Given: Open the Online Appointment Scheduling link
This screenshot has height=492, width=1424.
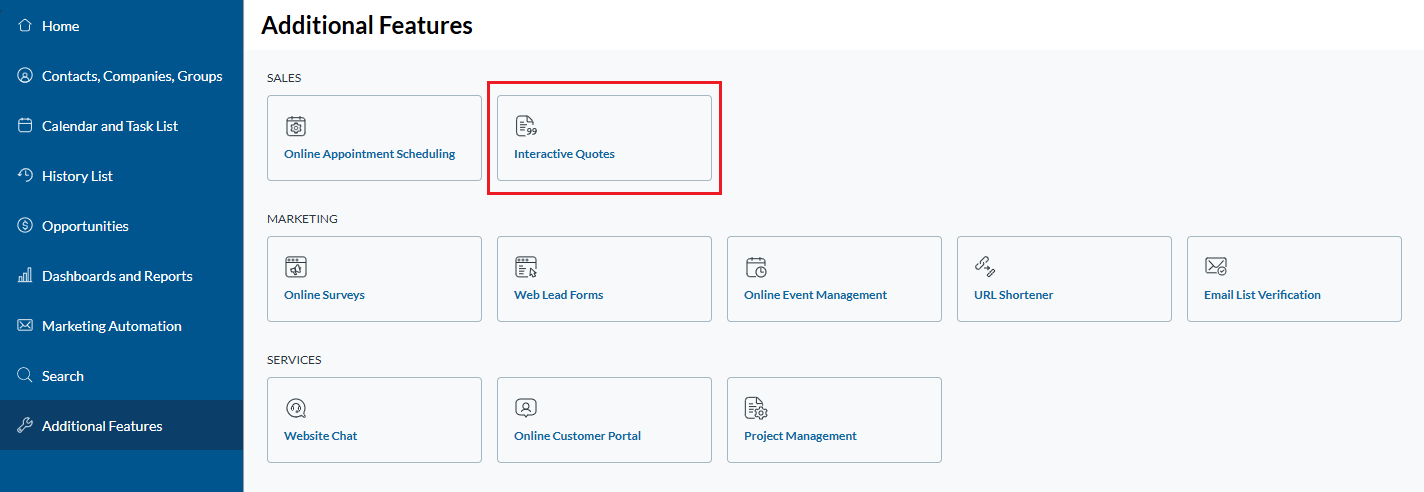Looking at the screenshot, I should point(369,154).
